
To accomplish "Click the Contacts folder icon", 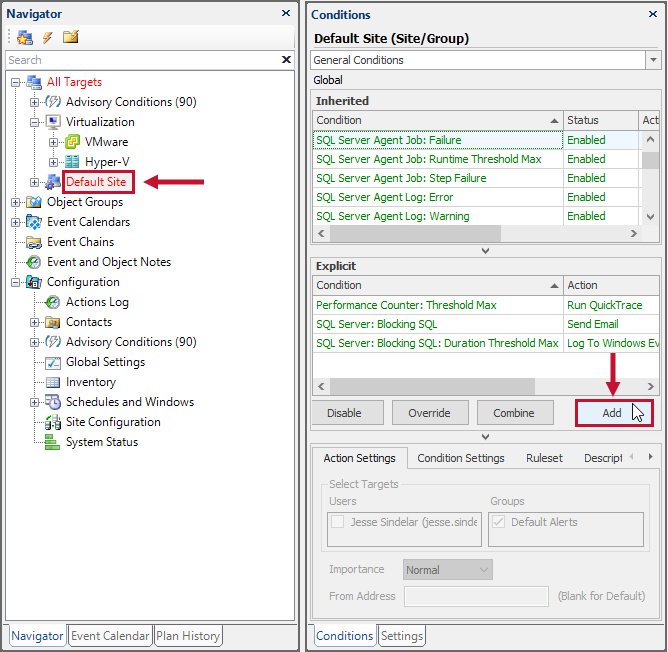I will (53, 322).
